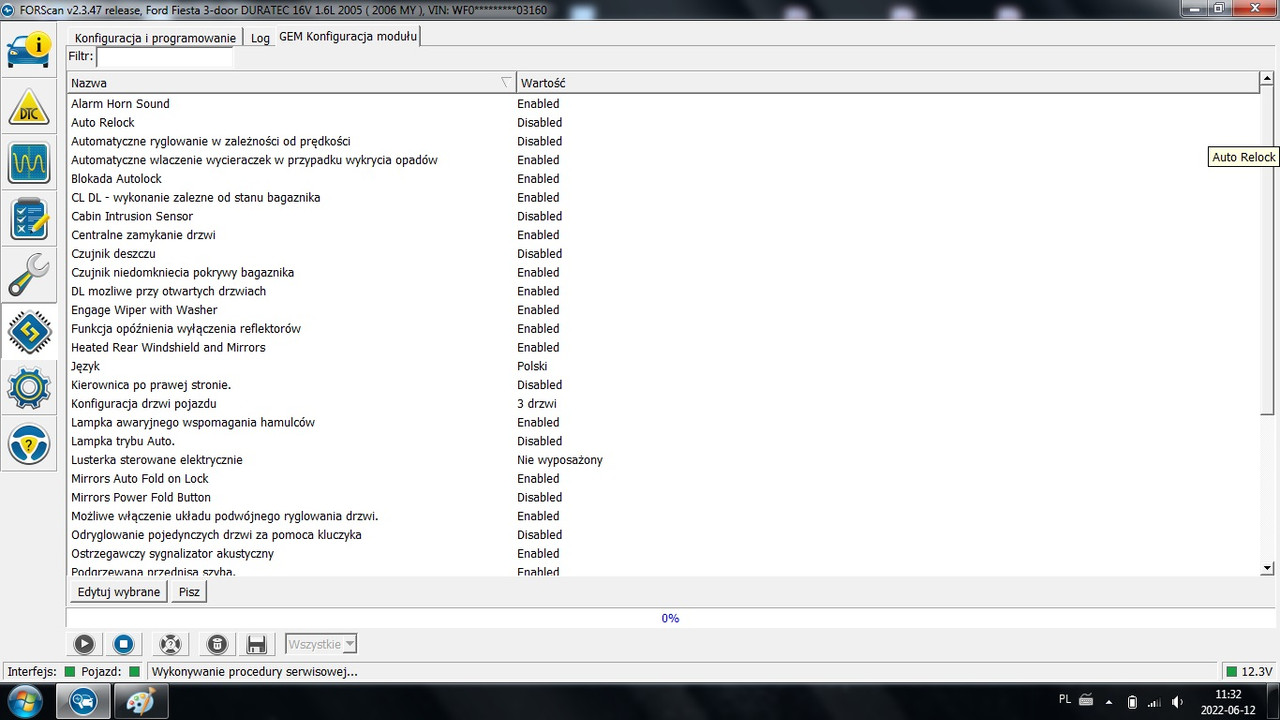Image resolution: width=1280 pixels, height=720 pixels.
Task: Select the Auto Relock row
Action: pyautogui.click(x=663, y=123)
